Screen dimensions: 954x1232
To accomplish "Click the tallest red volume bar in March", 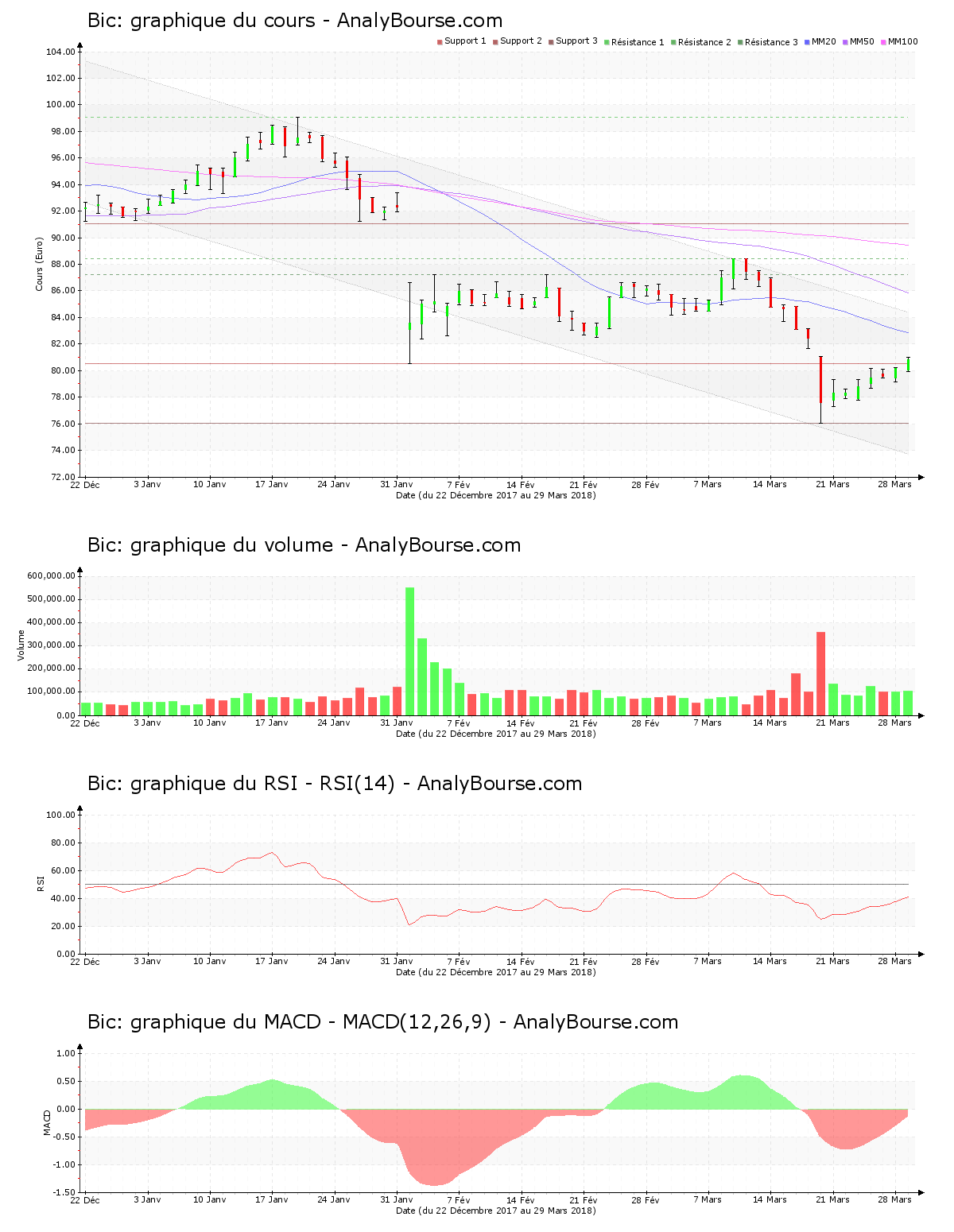I will pos(820,673).
